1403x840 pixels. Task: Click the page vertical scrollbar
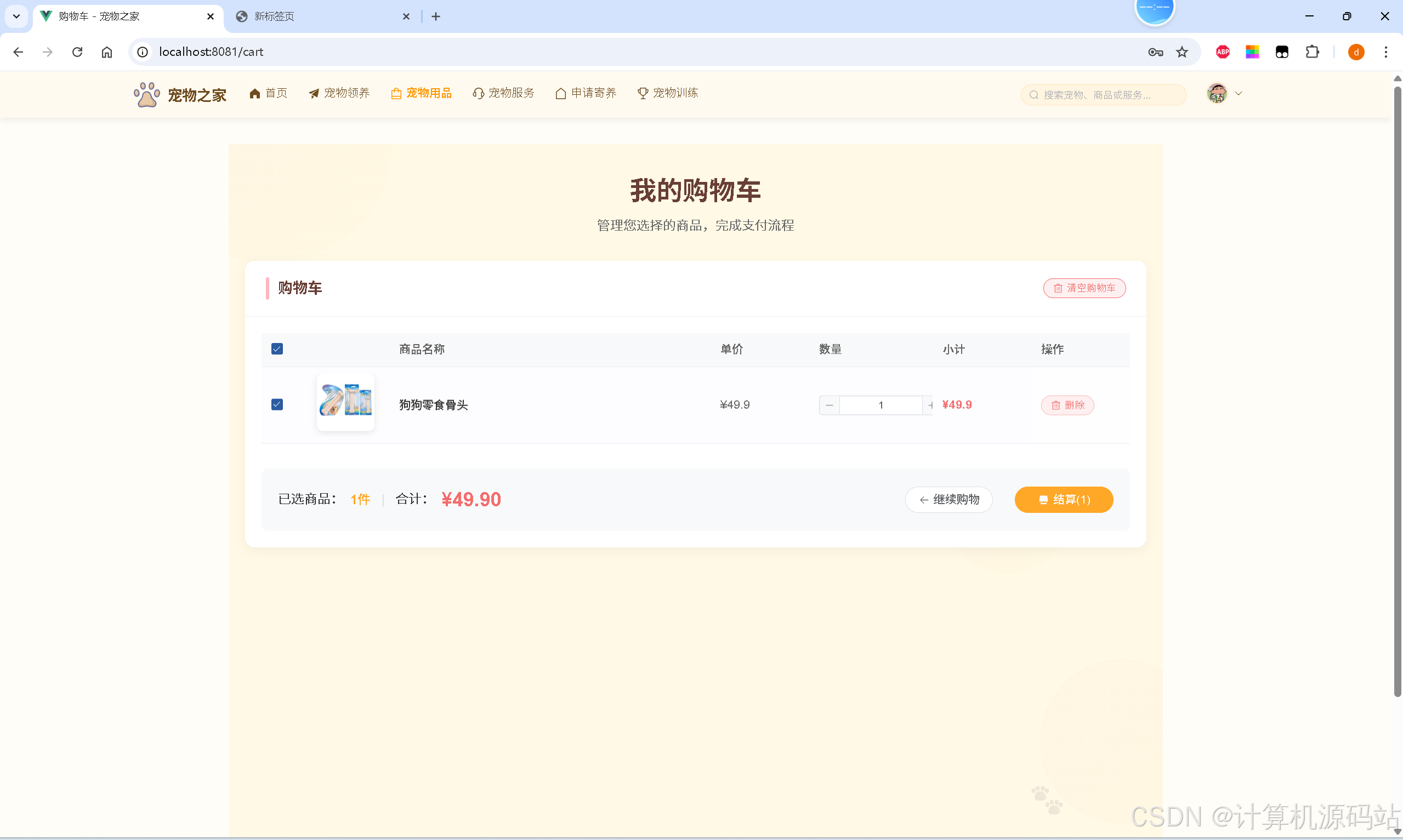tap(1398, 391)
